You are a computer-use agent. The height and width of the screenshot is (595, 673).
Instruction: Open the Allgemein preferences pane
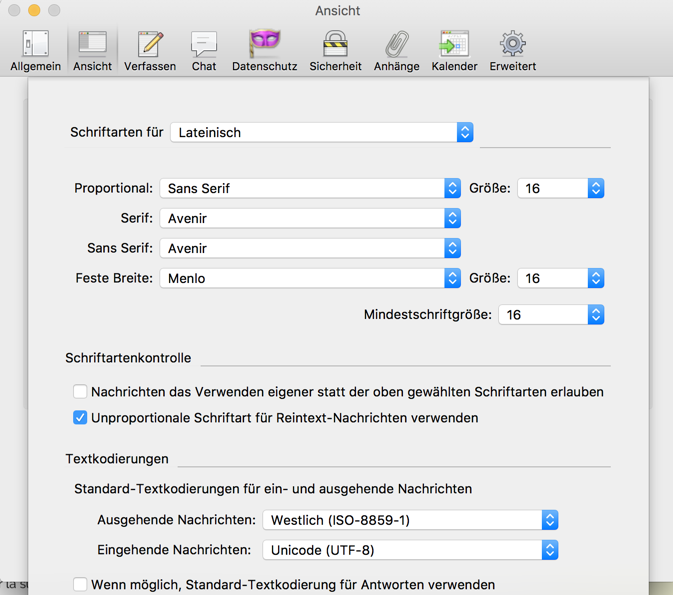point(36,50)
